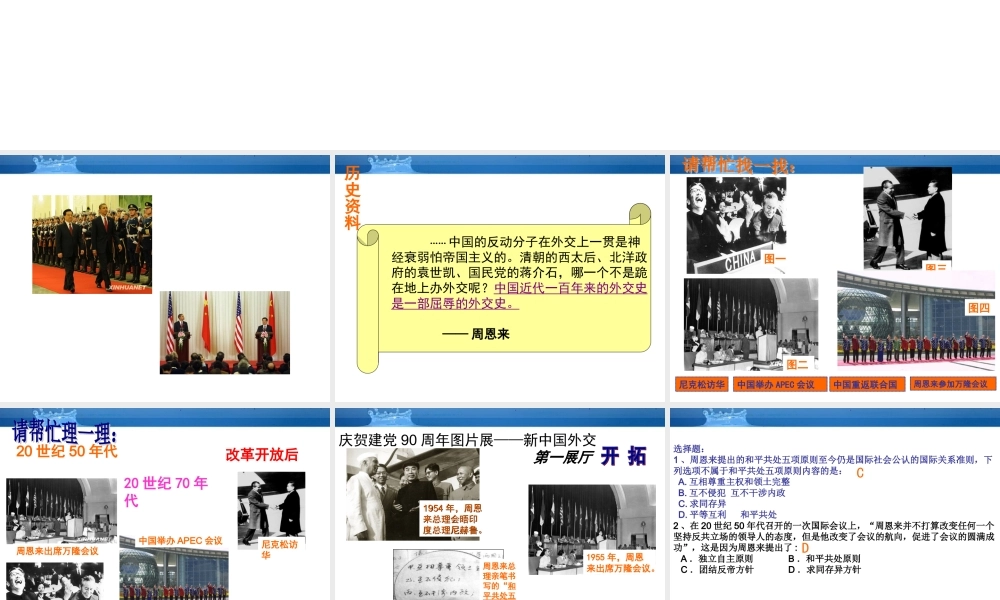This screenshot has height=600, width=1000.
Task: Click the 图四 label
Action: (979, 308)
